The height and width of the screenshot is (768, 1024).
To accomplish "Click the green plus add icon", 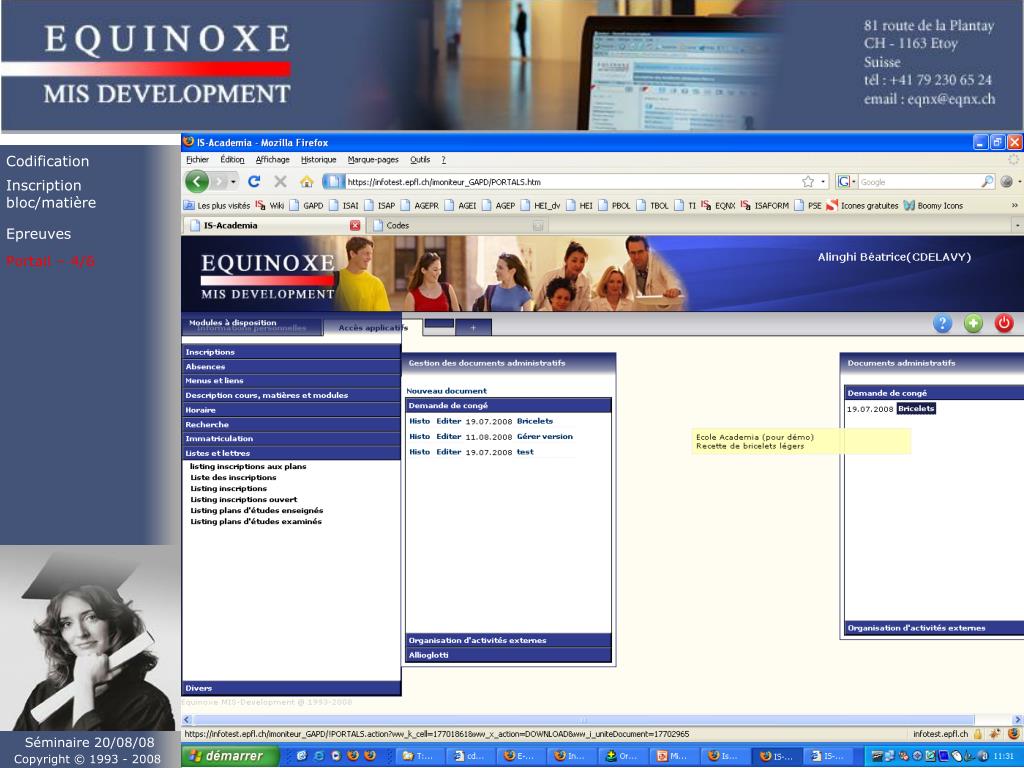I will tap(973, 323).
